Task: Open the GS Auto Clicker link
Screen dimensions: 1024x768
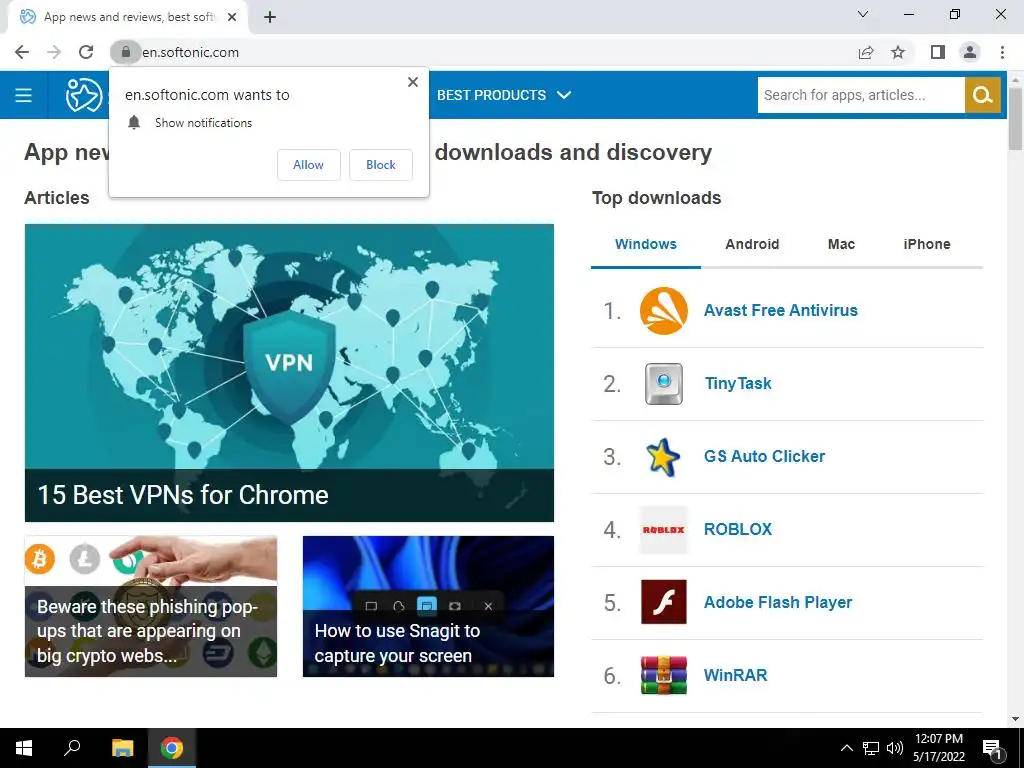Action: tap(764, 456)
